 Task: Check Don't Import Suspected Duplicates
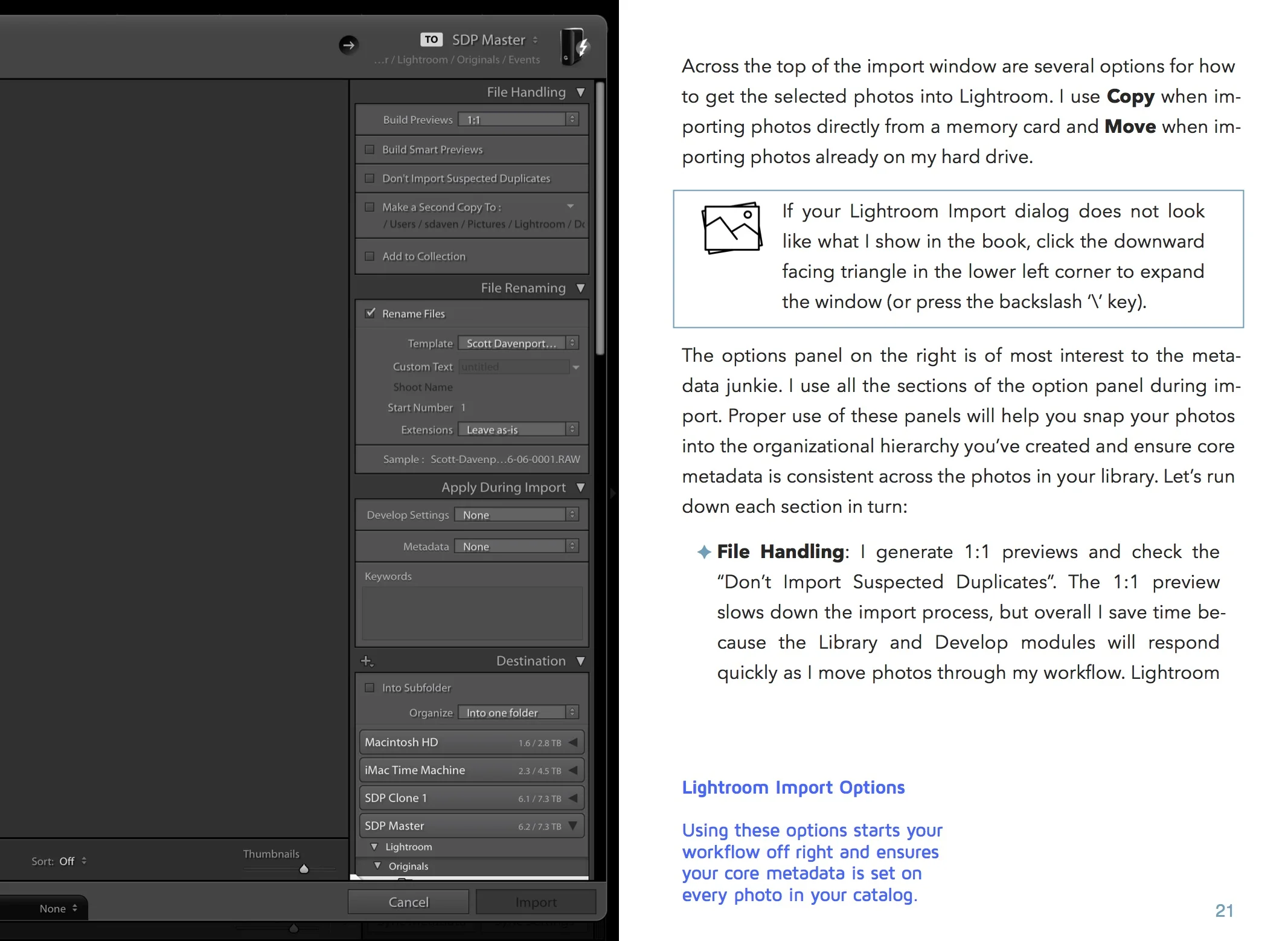(370, 178)
